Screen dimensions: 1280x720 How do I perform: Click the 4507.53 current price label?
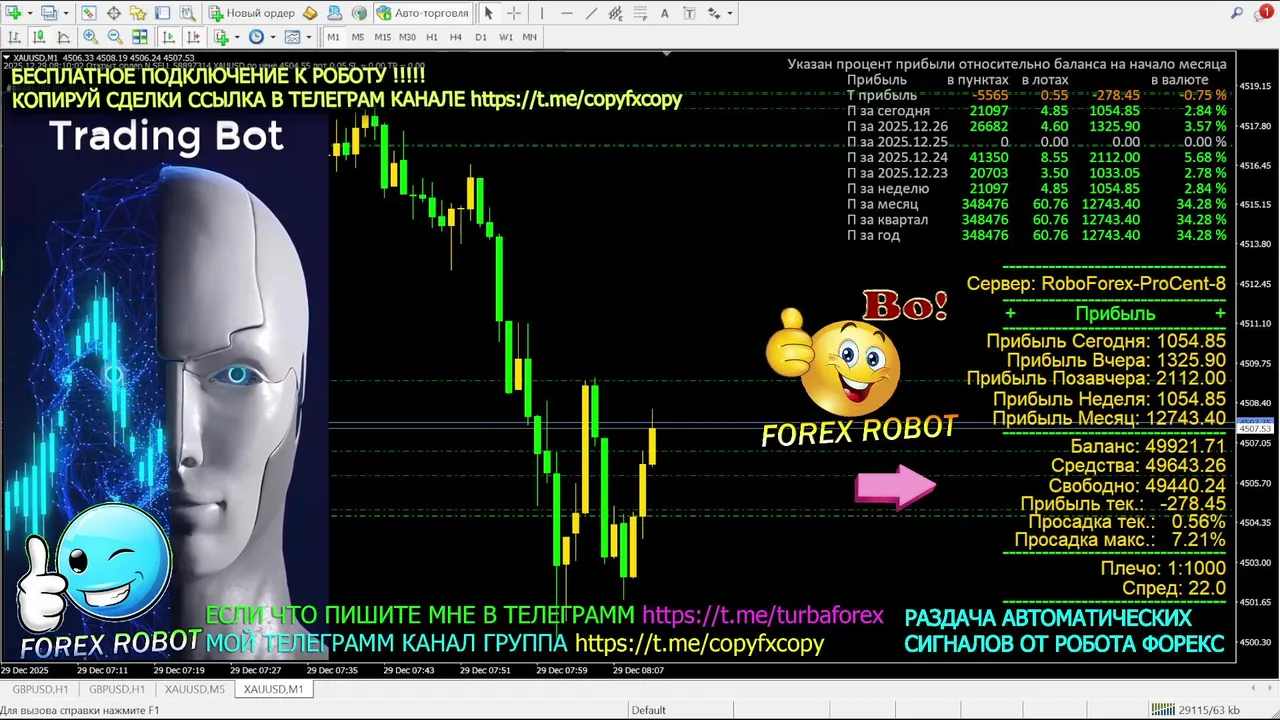click(x=1254, y=428)
